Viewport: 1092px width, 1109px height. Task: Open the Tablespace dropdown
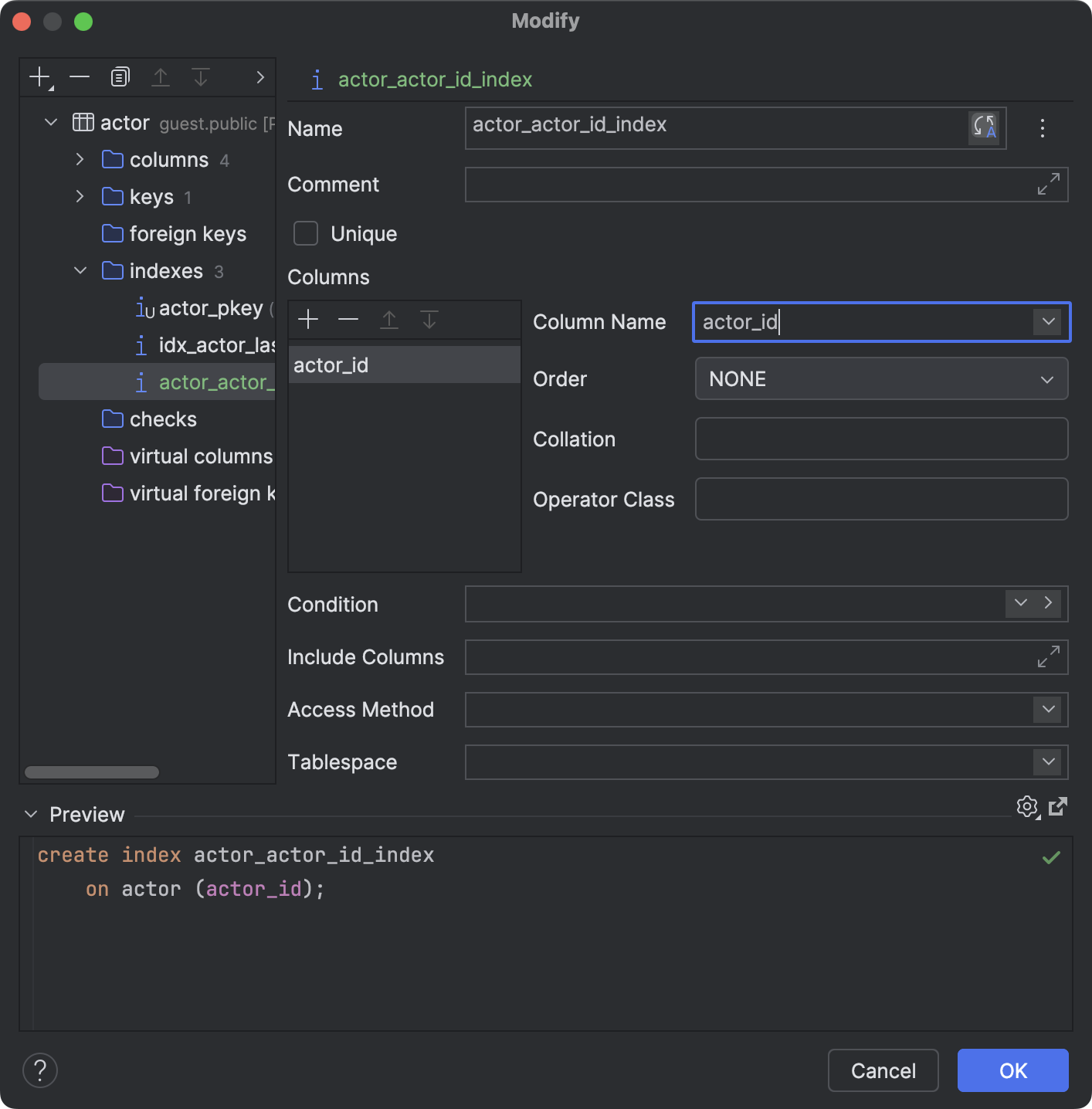[x=1047, y=762]
